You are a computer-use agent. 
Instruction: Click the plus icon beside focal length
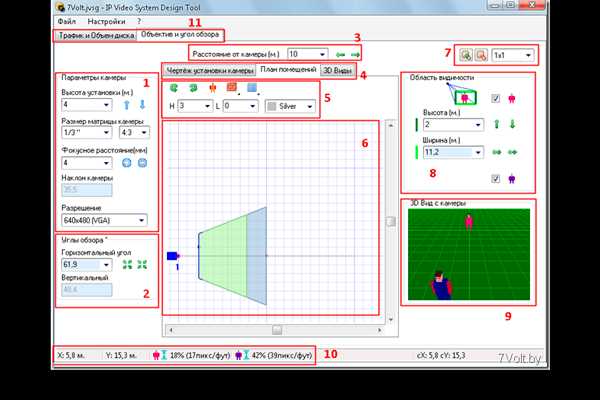126,161
